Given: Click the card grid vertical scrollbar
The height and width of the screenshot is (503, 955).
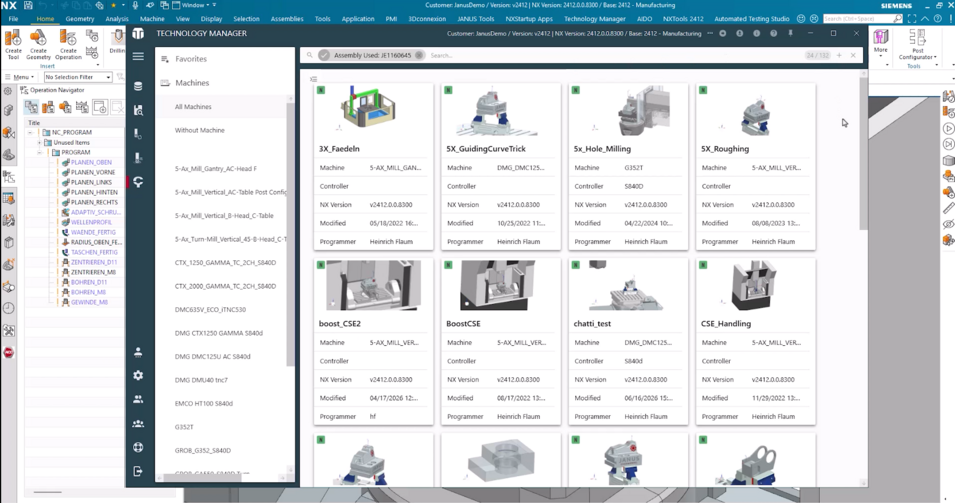Looking at the screenshot, I should (863, 152).
